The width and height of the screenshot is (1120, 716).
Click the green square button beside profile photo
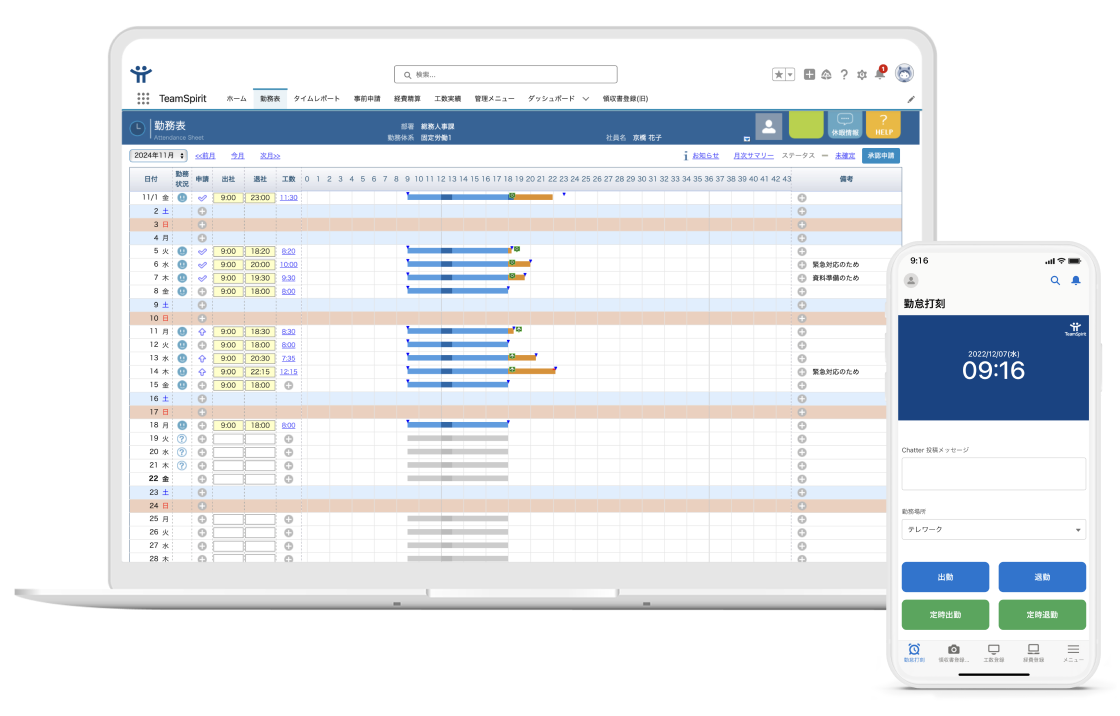pos(806,126)
